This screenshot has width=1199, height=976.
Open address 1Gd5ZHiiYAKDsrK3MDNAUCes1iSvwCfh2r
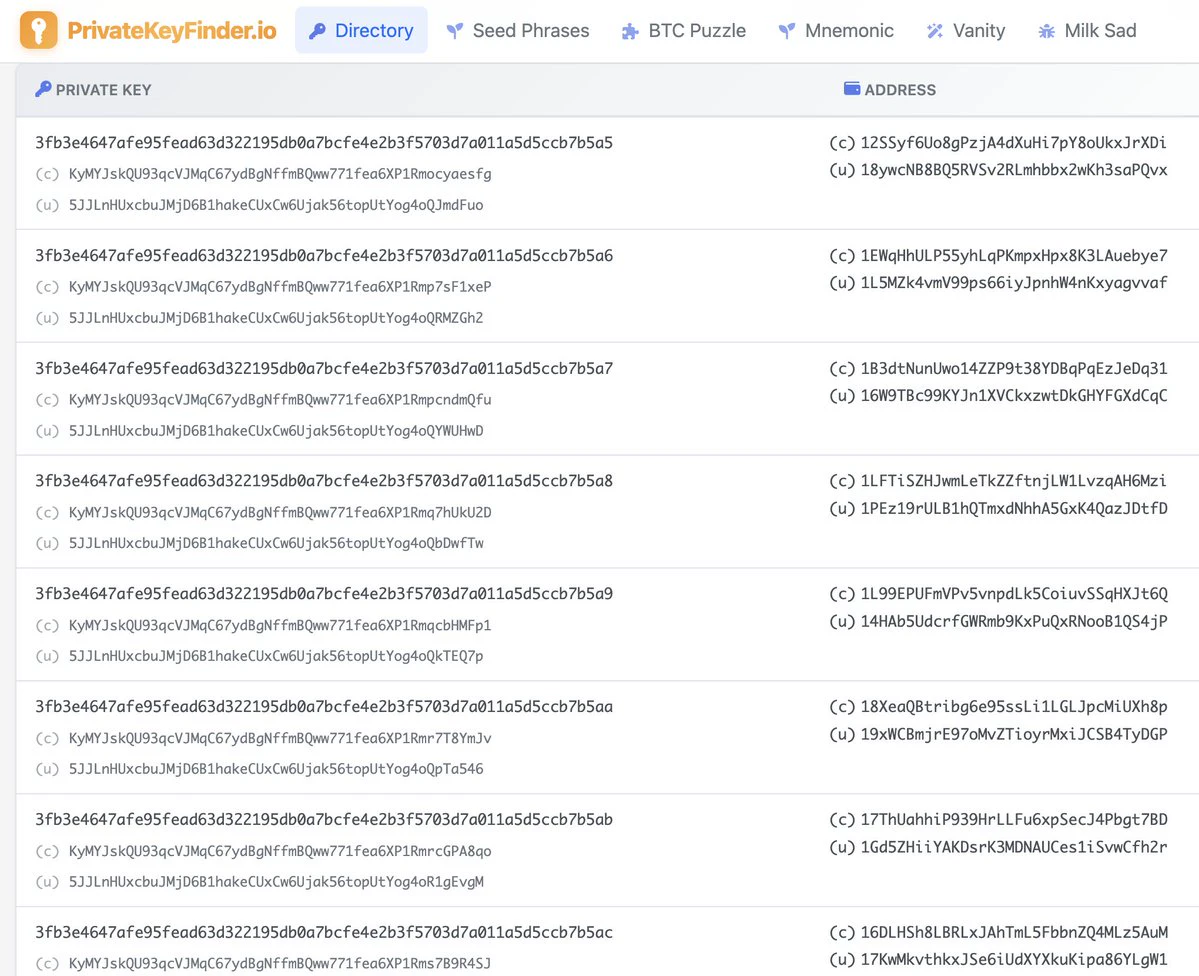point(1014,847)
